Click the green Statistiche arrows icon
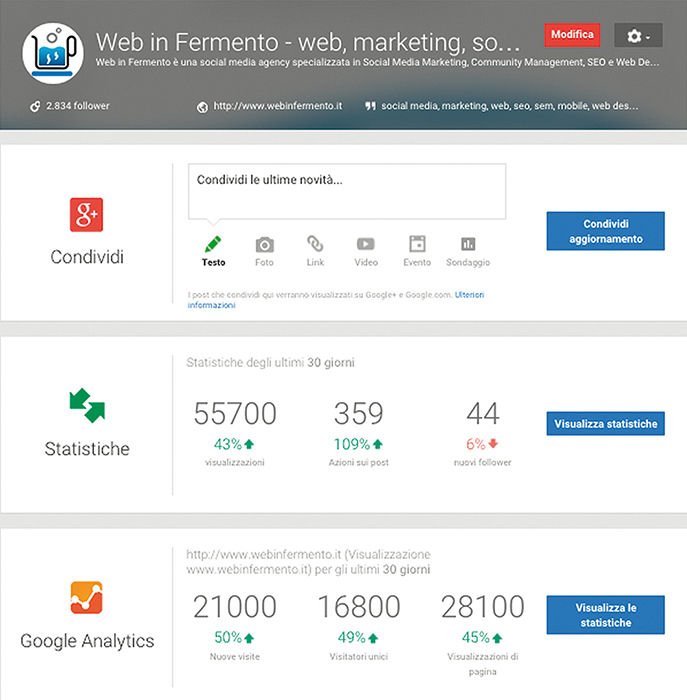This screenshot has height=700, width=687. [x=87, y=405]
